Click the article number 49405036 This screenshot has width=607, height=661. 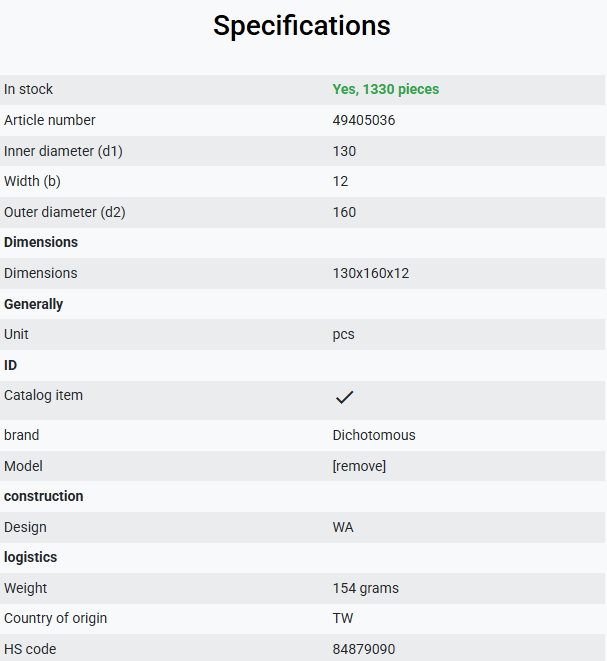pos(364,121)
